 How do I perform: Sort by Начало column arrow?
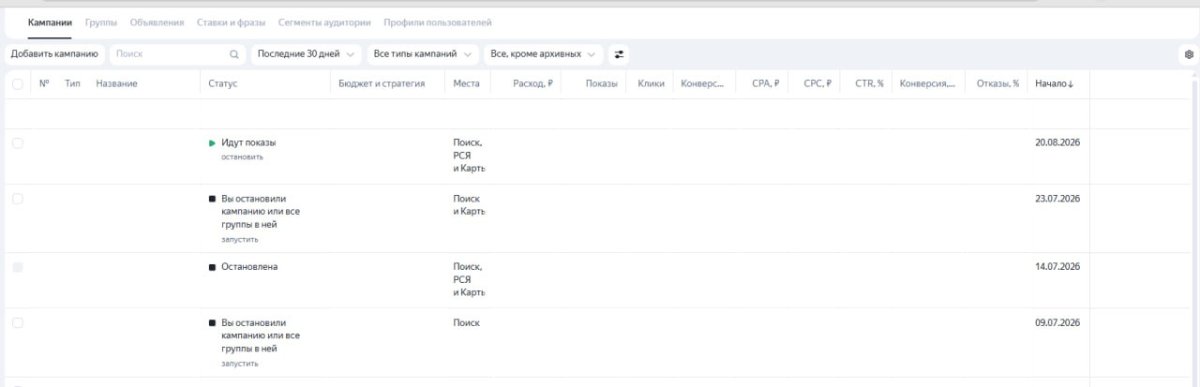pyautogui.click(x=1071, y=84)
